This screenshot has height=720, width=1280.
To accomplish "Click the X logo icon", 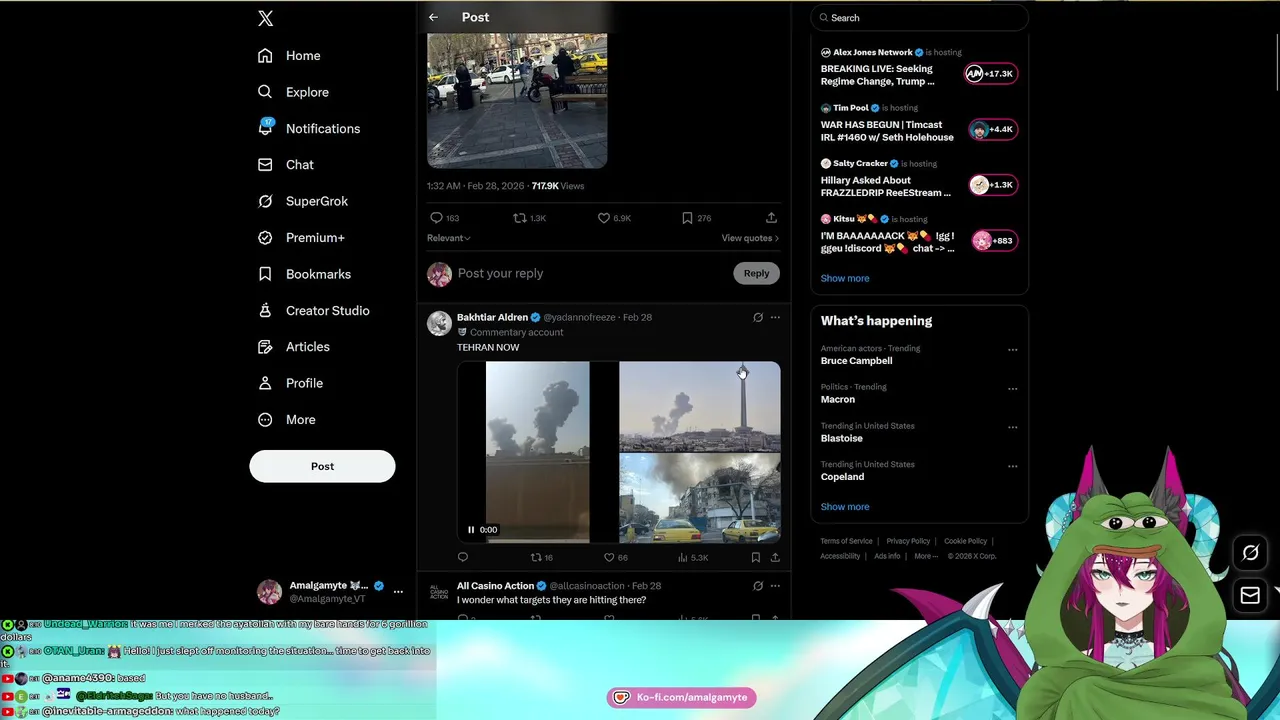I will pos(265,18).
